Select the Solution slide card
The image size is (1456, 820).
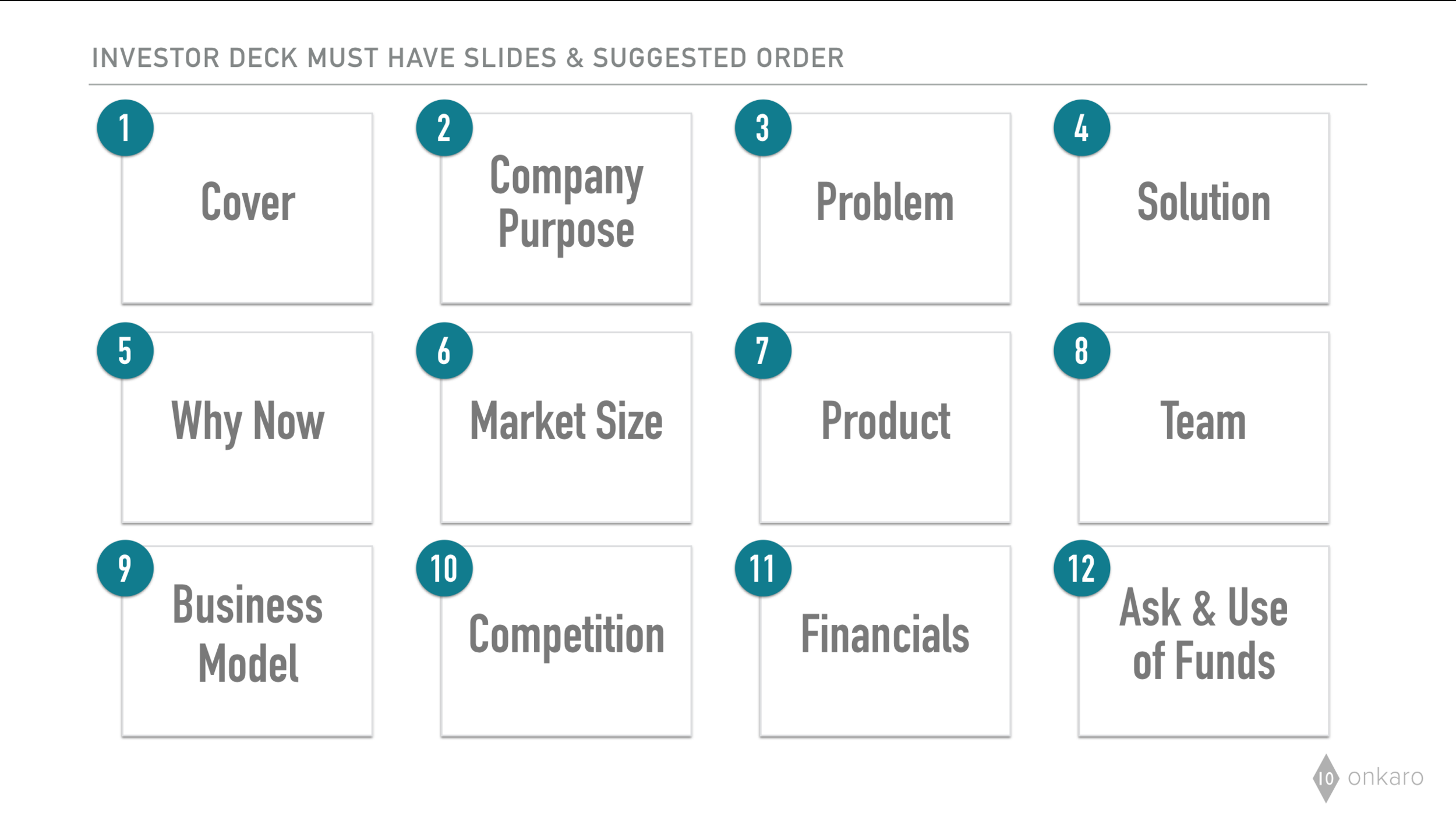point(1203,208)
